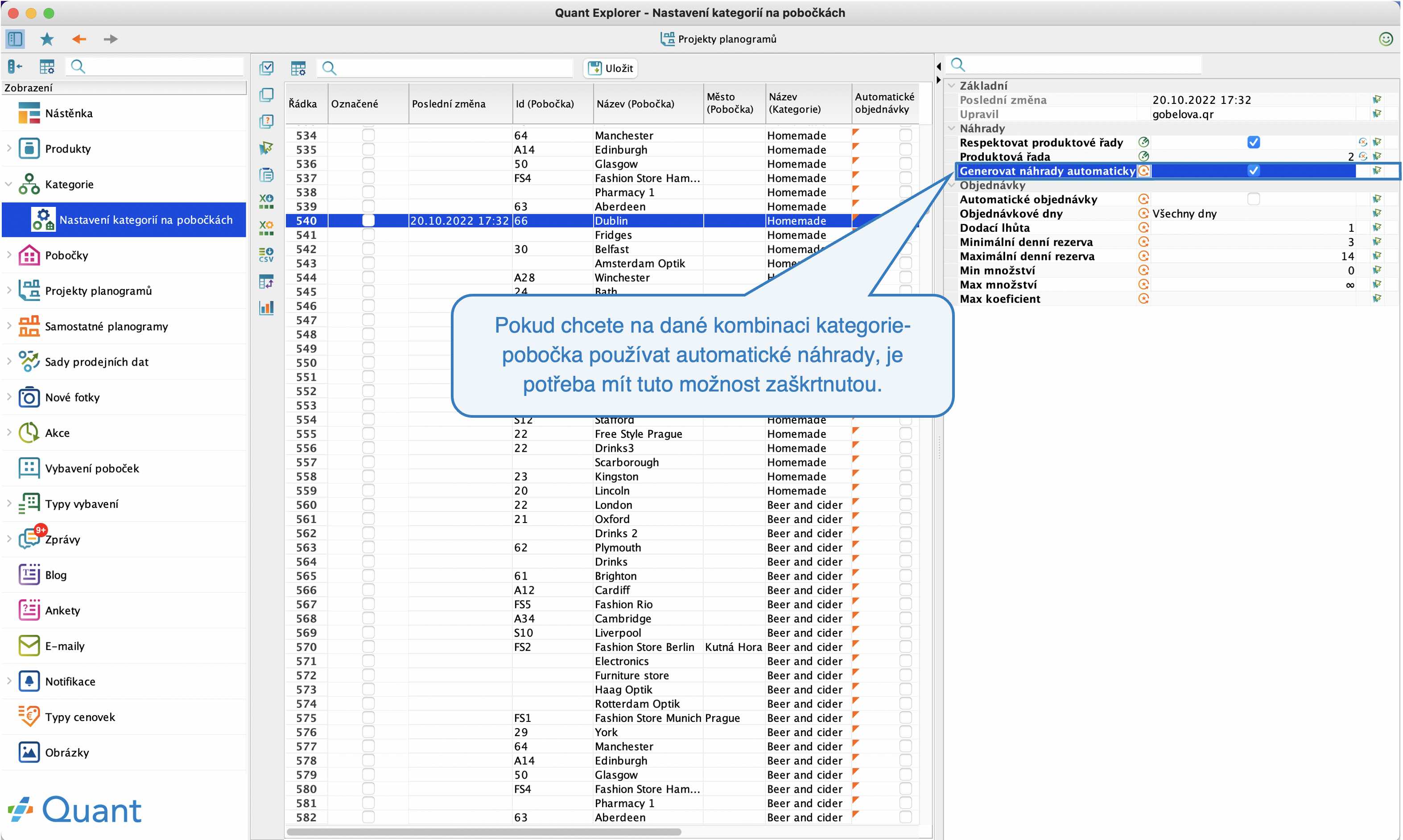Click the clear-value icon in Respektovat produktové řady row
The width and height of the screenshot is (1403, 840).
click(x=1363, y=142)
